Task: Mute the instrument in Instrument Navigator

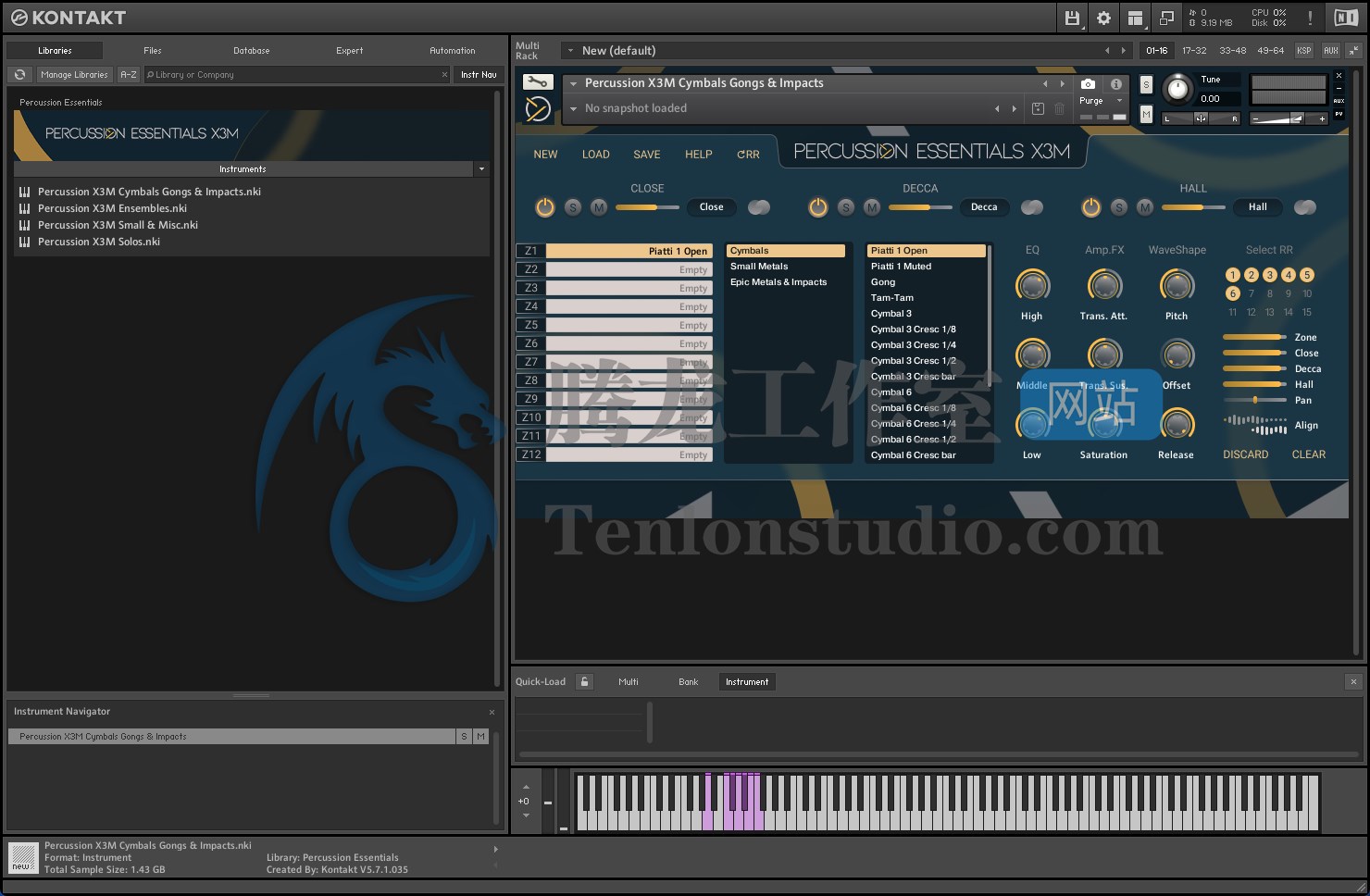Action: 480,737
